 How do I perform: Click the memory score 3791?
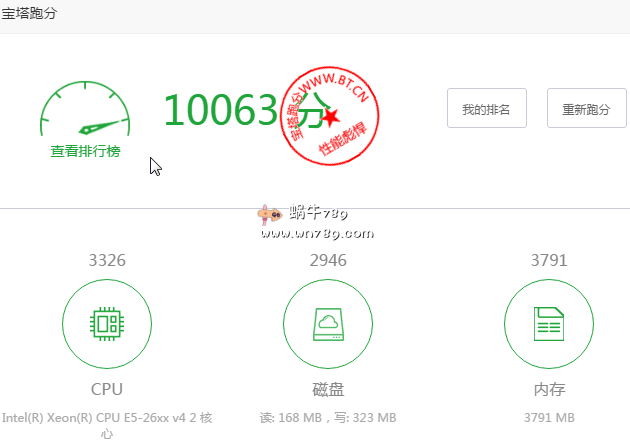pos(549,260)
